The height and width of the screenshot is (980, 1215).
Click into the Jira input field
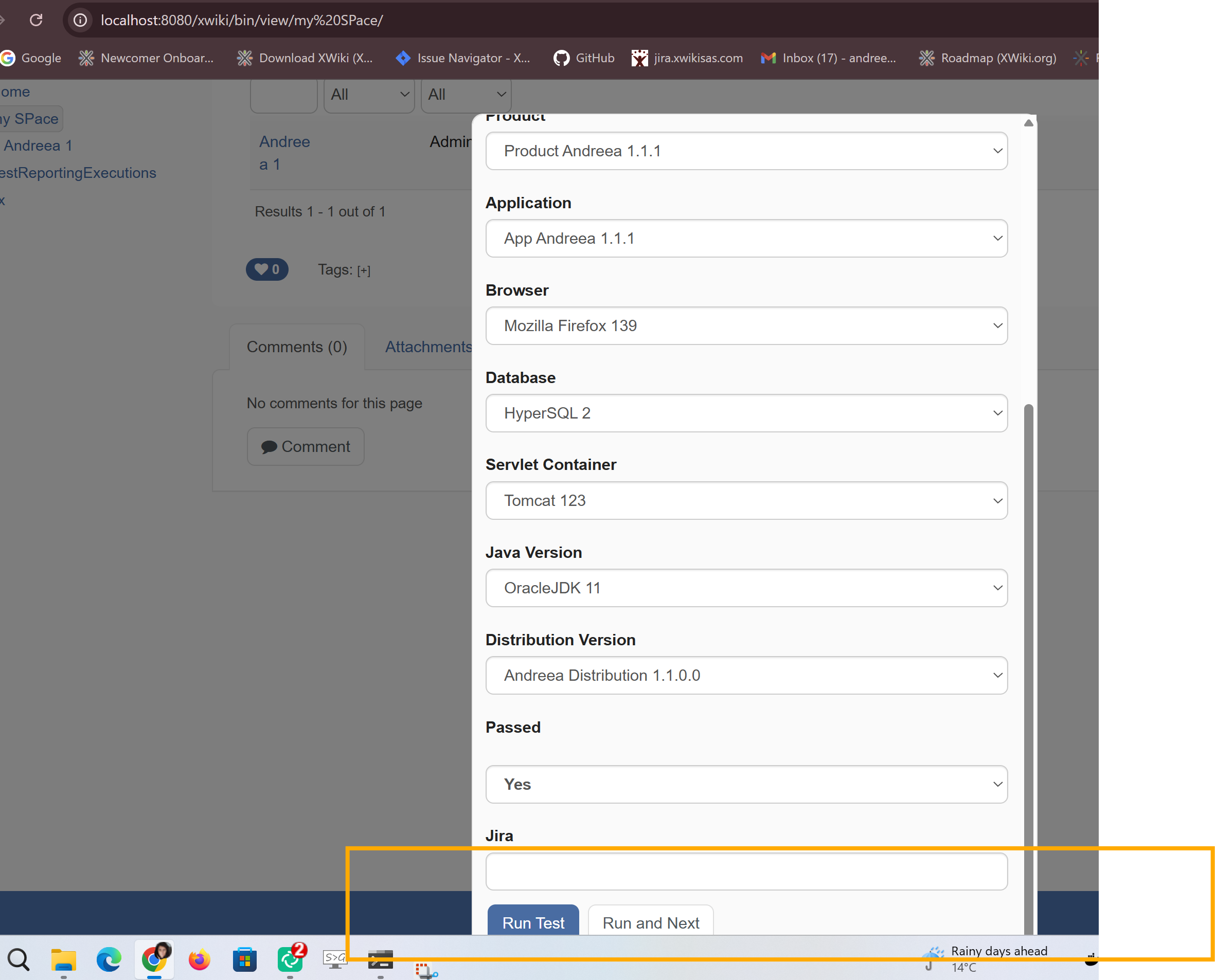click(x=746, y=871)
